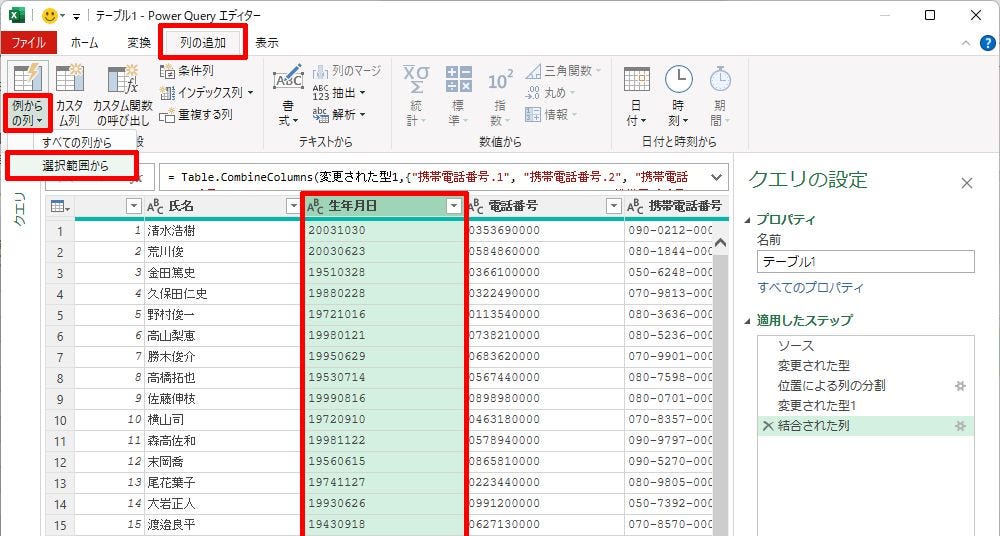Open the インデックス列 dropdown

coord(250,93)
